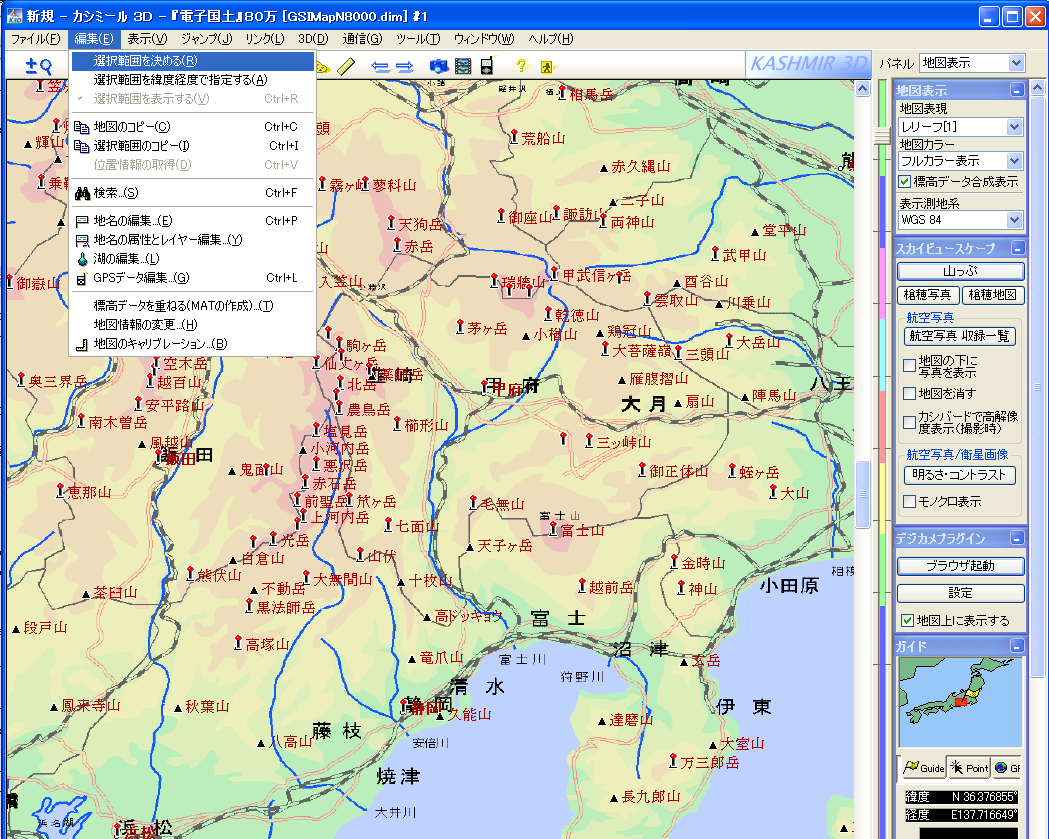Image resolution: width=1049 pixels, height=839 pixels.
Task: Click the GPS data edit icon
Action: tap(82, 279)
